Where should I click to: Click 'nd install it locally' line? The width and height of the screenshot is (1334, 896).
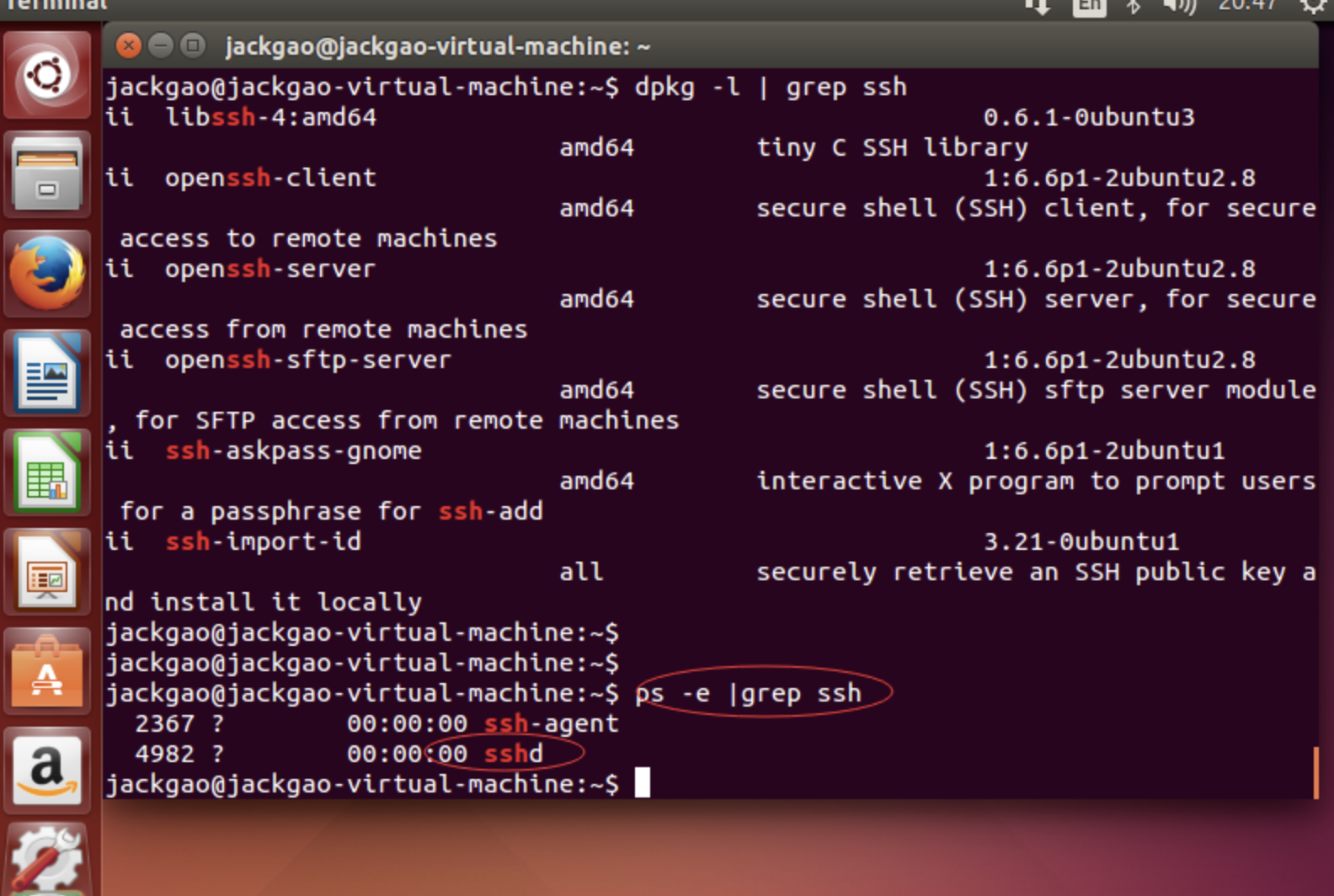[x=264, y=602]
